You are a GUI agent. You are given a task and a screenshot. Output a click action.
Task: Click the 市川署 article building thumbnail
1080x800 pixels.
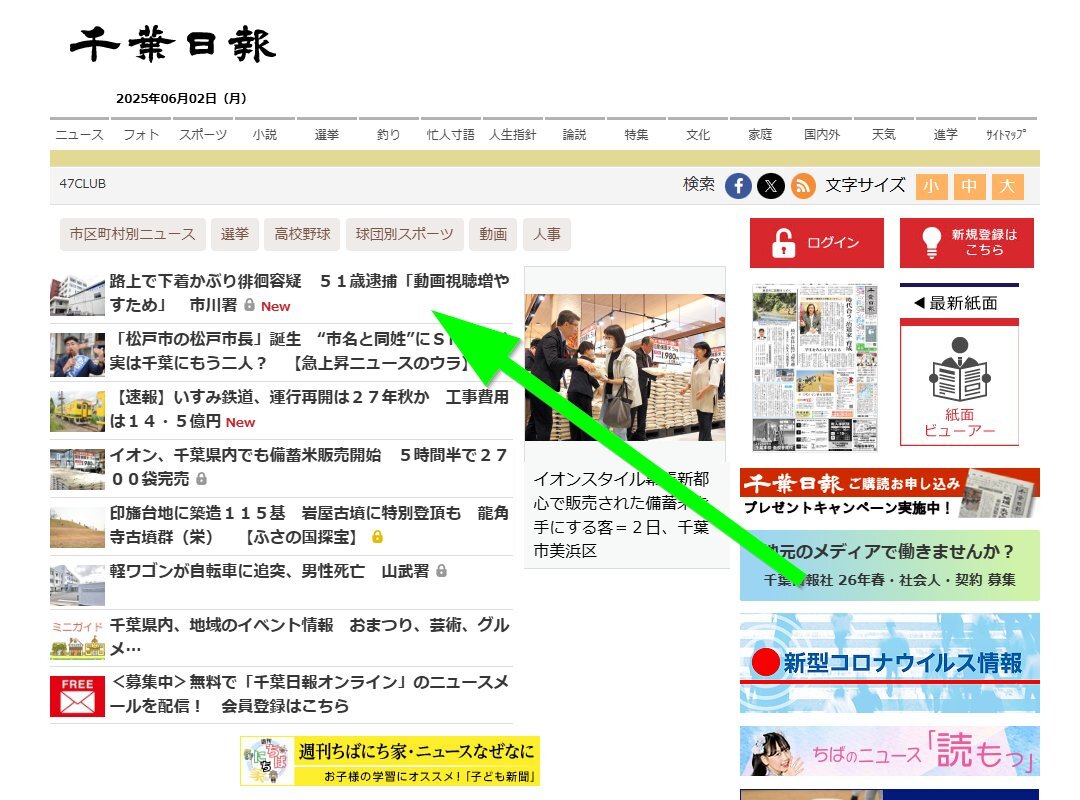[77, 295]
